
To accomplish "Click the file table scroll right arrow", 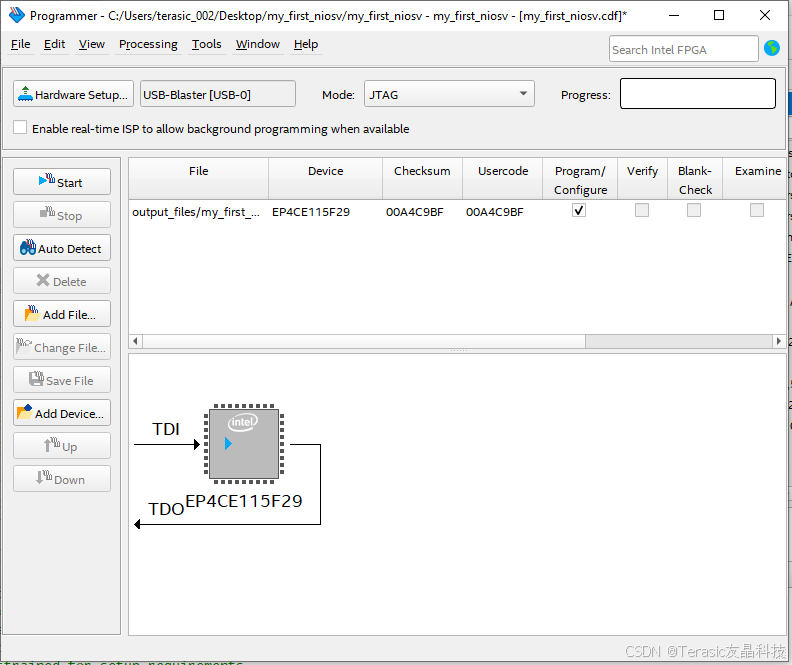I will 778,341.
